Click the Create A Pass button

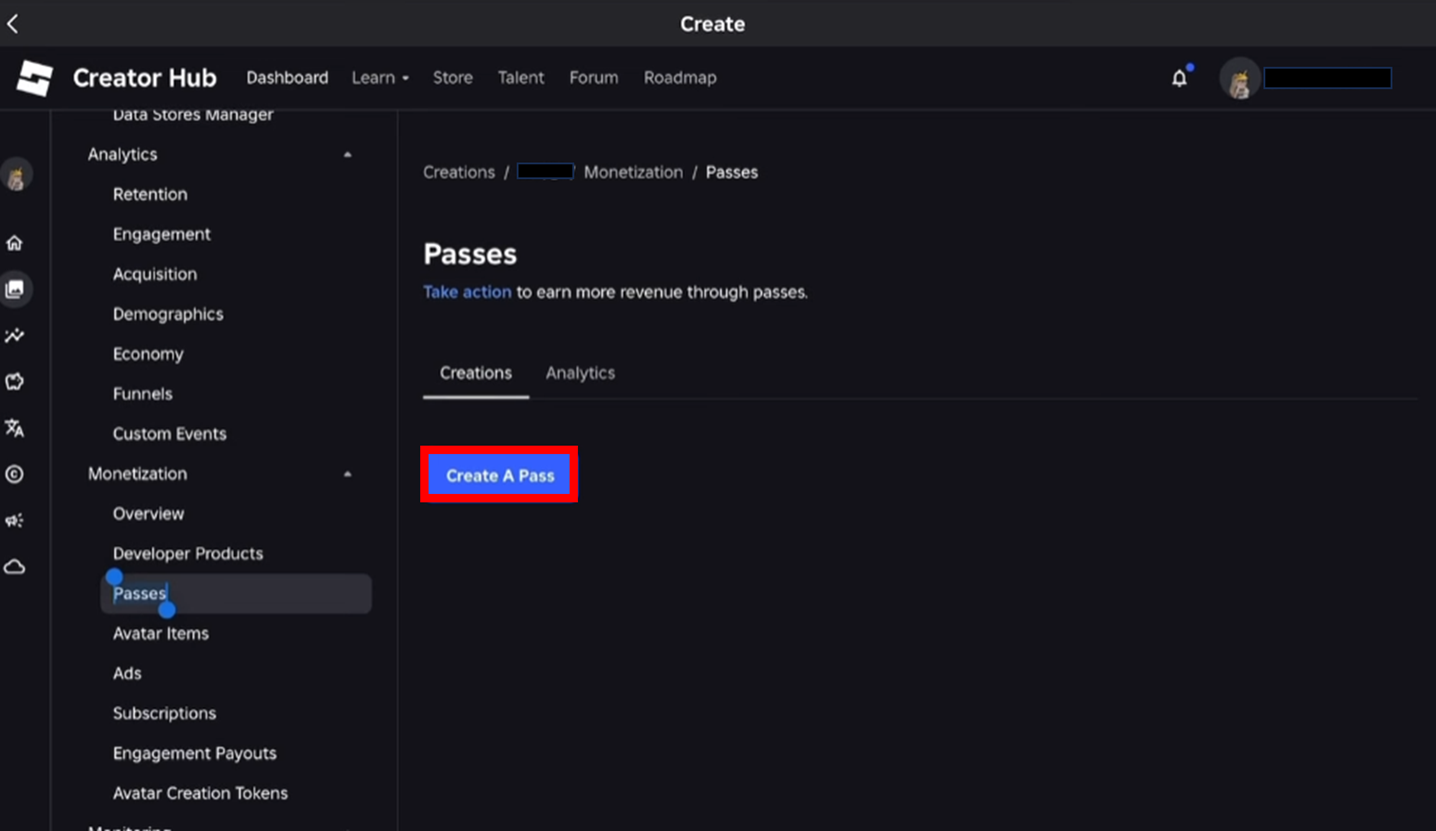click(x=500, y=475)
